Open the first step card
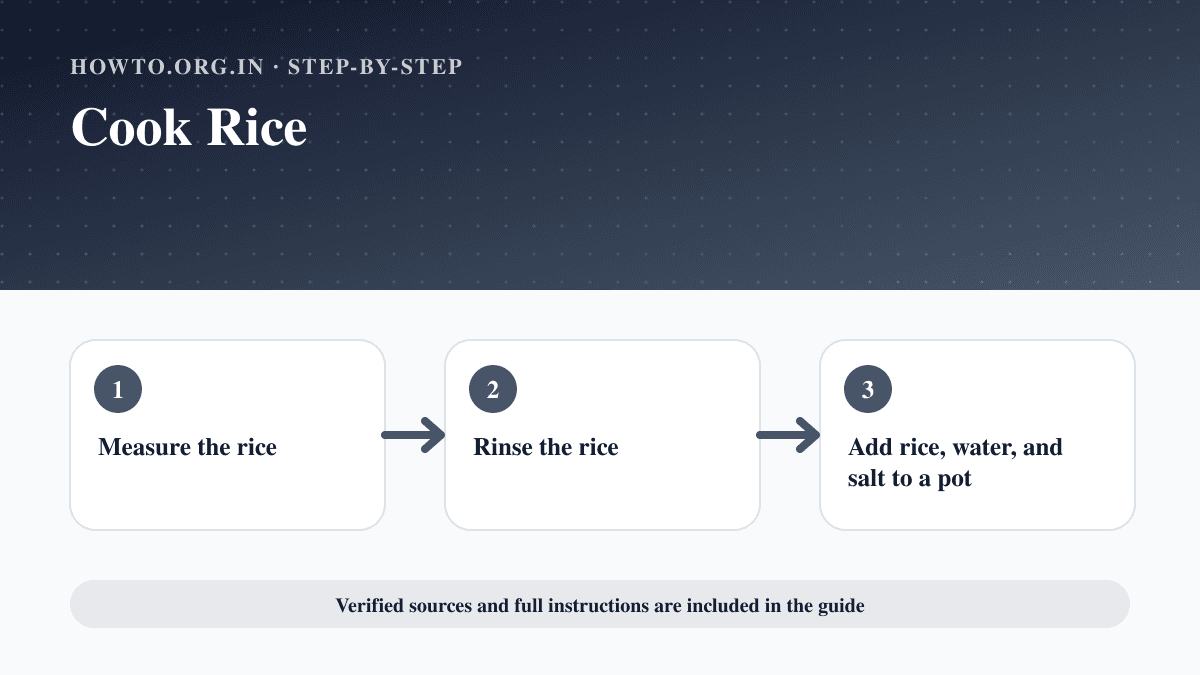 click(x=227, y=435)
